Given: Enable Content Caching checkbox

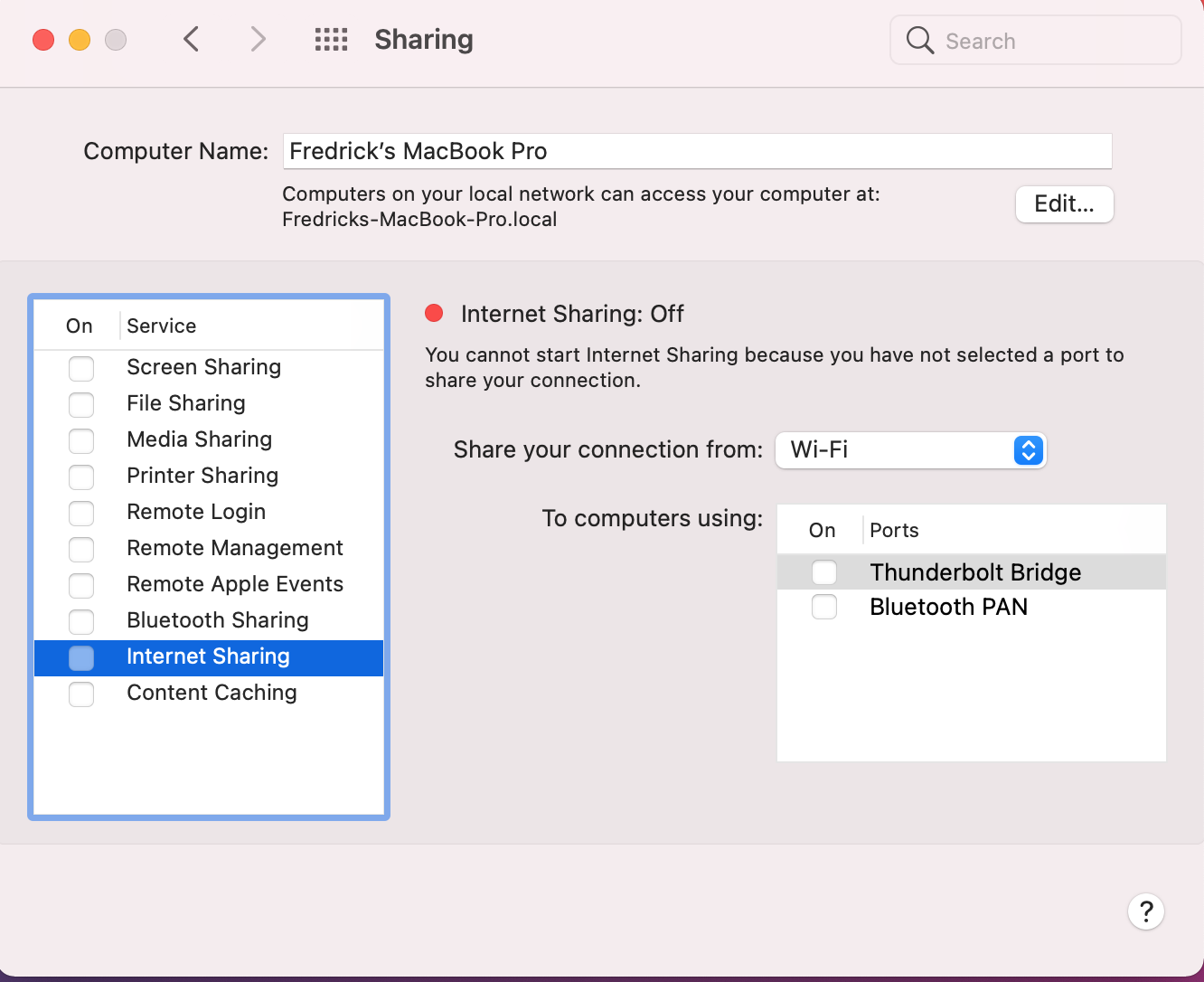Looking at the screenshot, I should 81,694.
